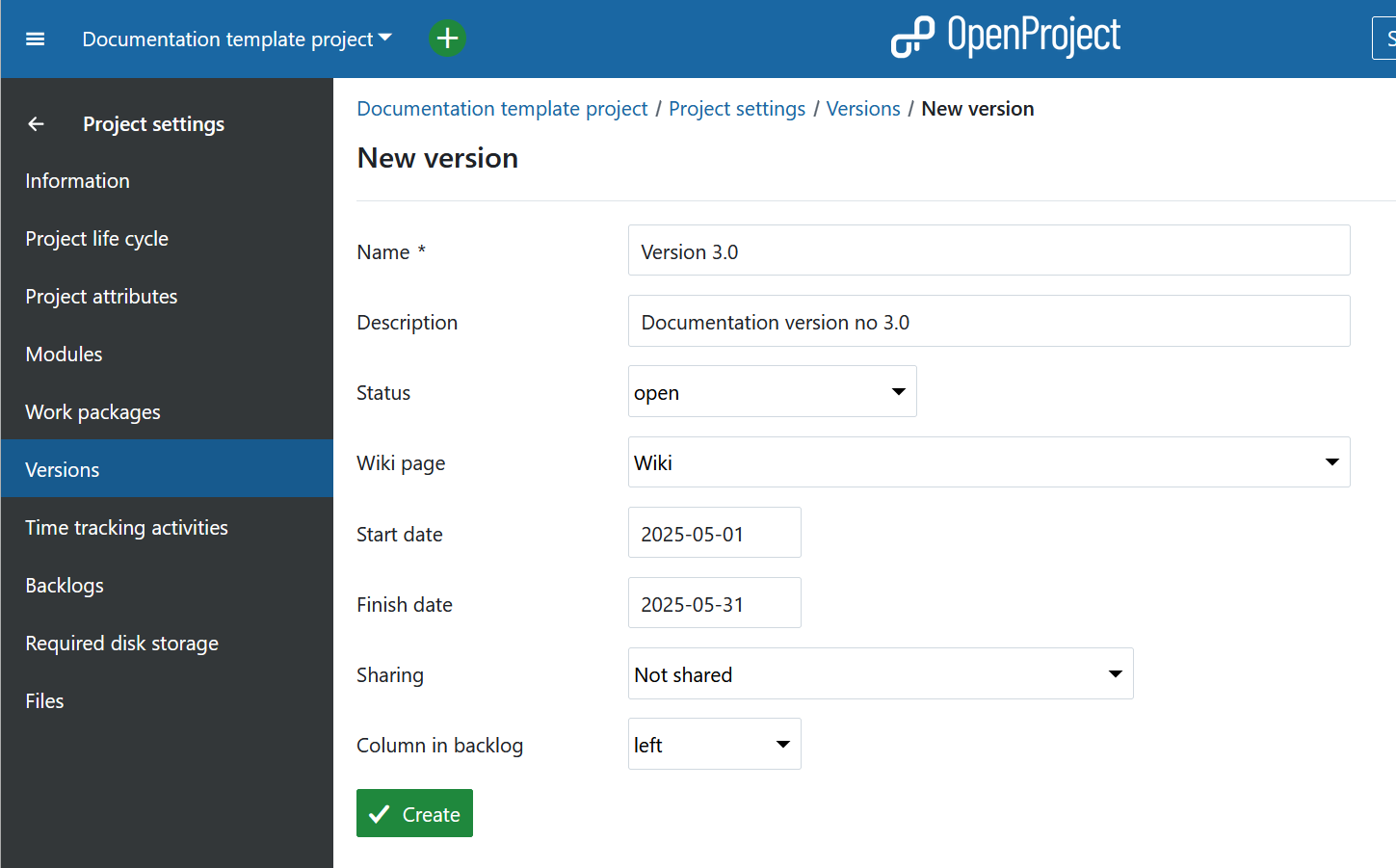This screenshot has height=868, width=1396.
Task: Open Time tracking activities settings
Action: click(x=167, y=528)
